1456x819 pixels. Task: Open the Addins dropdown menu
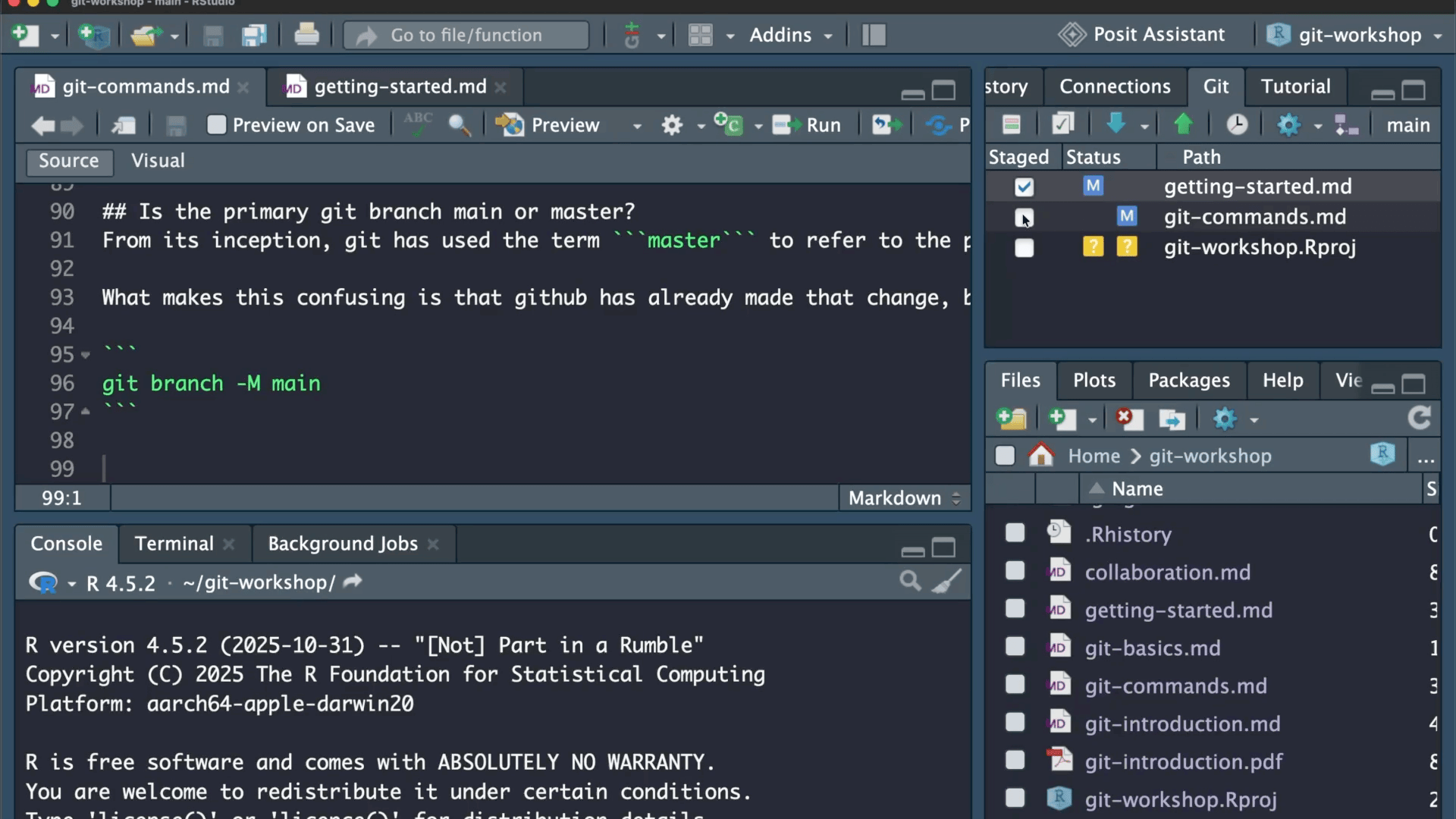[x=791, y=35]
